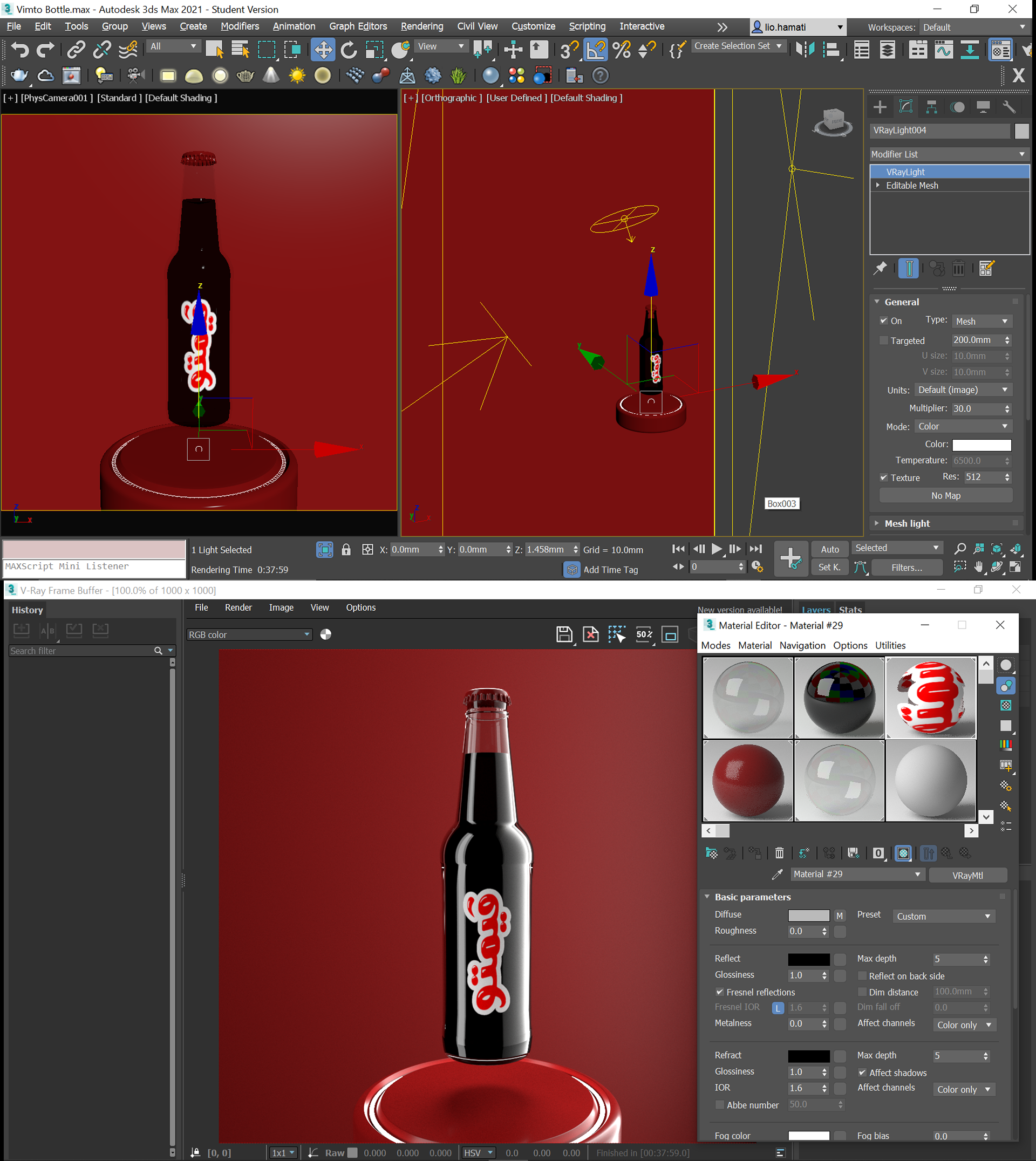Disable Fresnel reflections checkbox
This screenshot has width=1036, height=1161.
point(719,992)
